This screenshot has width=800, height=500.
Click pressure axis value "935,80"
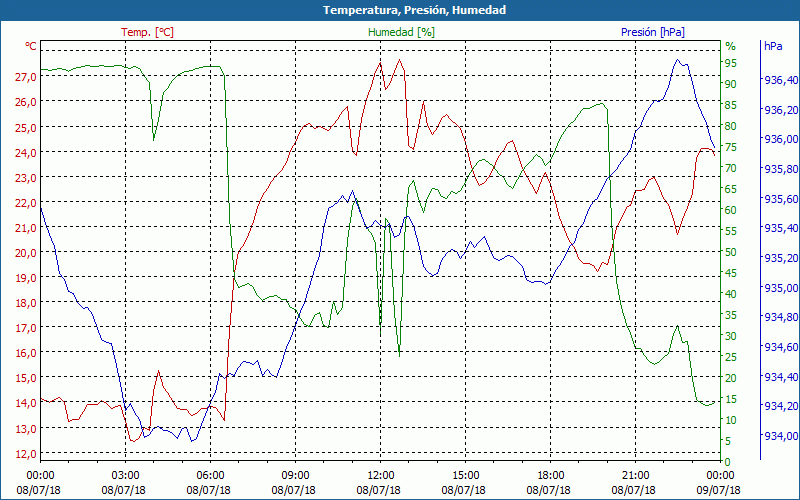click(x=781, y=169)
